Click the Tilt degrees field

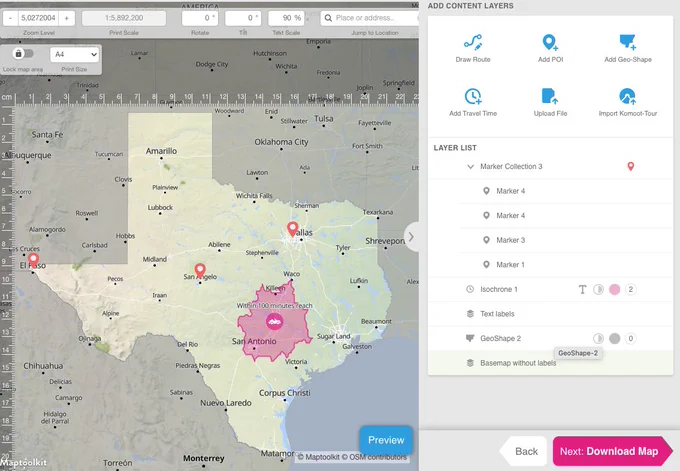[243, 18]
